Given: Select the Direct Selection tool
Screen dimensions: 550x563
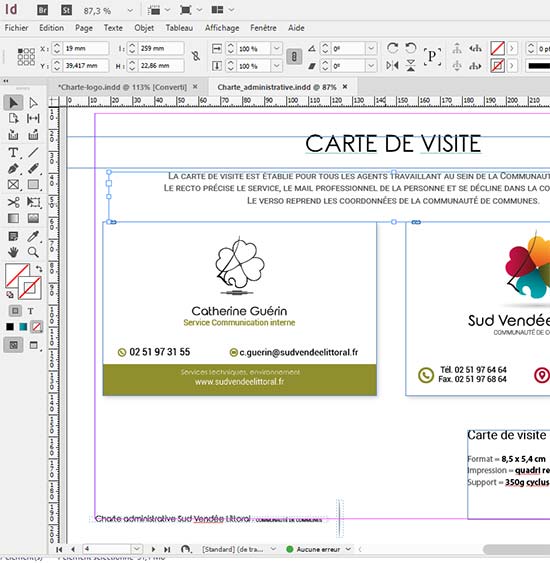Looking at the screenshot, I should click(33, 103).
